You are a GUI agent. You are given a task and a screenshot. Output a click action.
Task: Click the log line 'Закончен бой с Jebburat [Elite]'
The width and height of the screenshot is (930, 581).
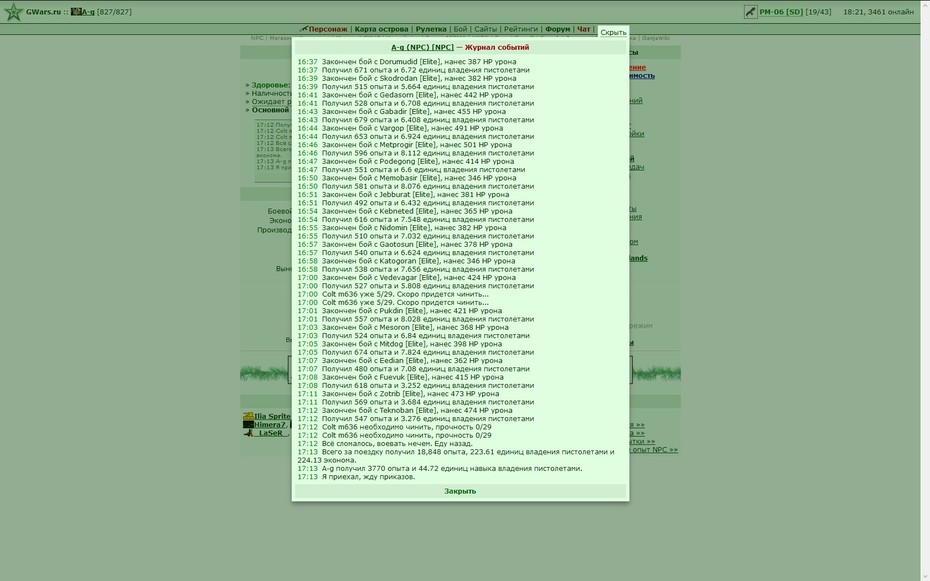pyautogui.click(x=403, y=194)
